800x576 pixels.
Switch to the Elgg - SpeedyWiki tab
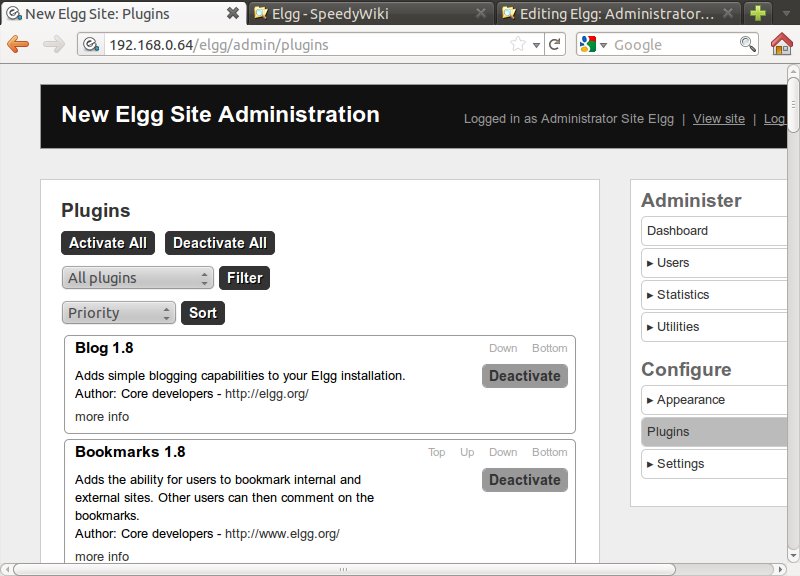point(370,14)
